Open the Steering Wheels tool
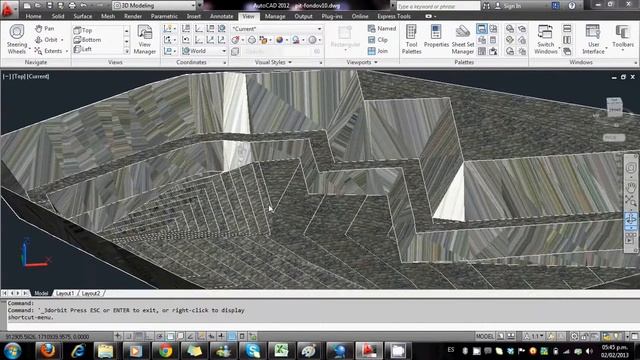Viewport: 640px width, 360px height. pyautogui.click(x=17, y=39)
